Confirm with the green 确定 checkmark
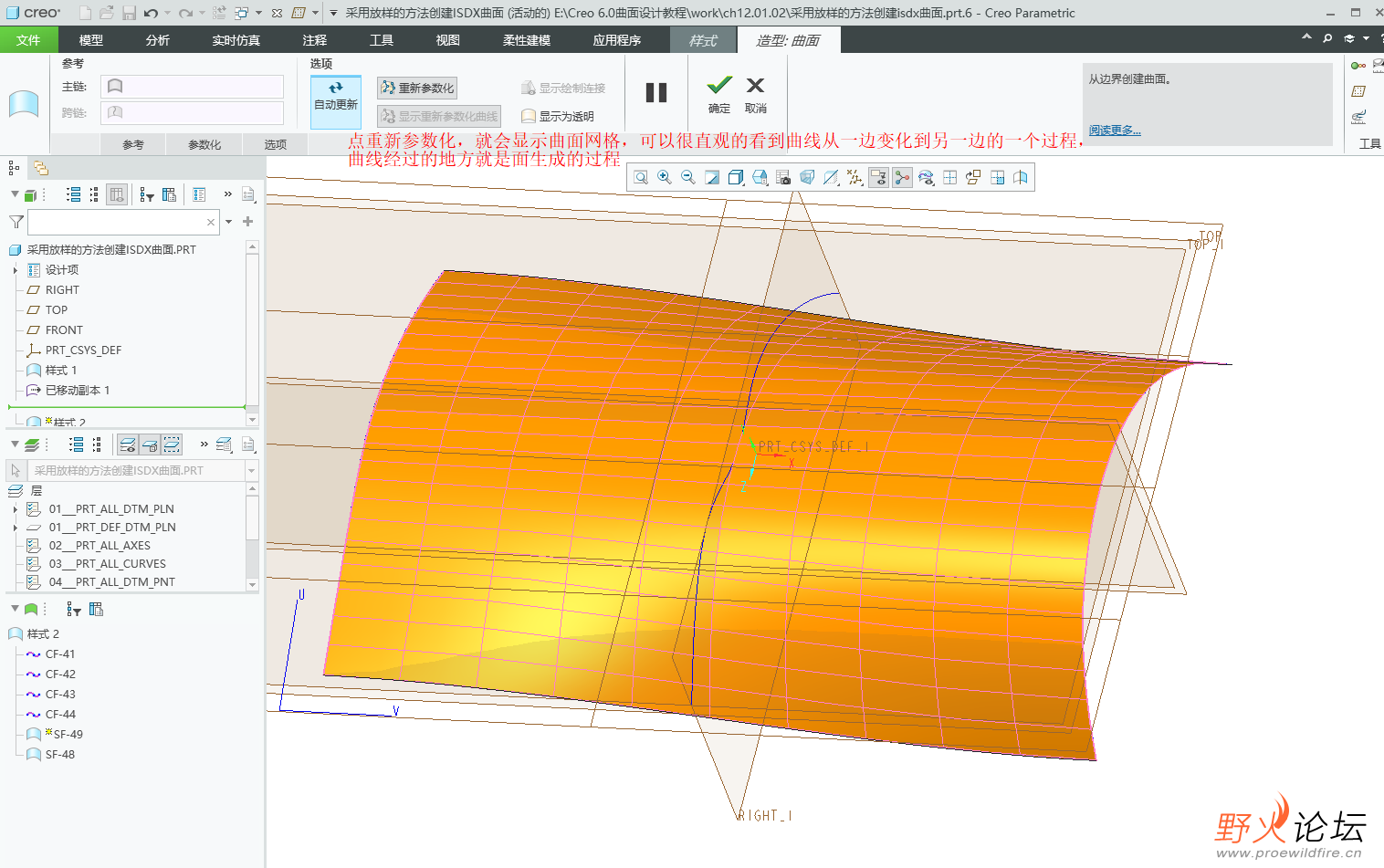The image size is (1384, 868). pyautogui.click(x=719, y=93)
